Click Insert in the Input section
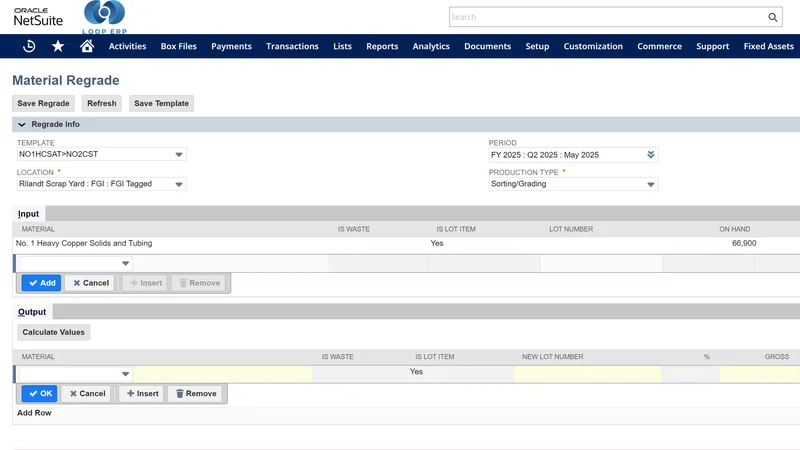This screenshot has width=800, height=450. pyautogui.click(x=146, y=283)
